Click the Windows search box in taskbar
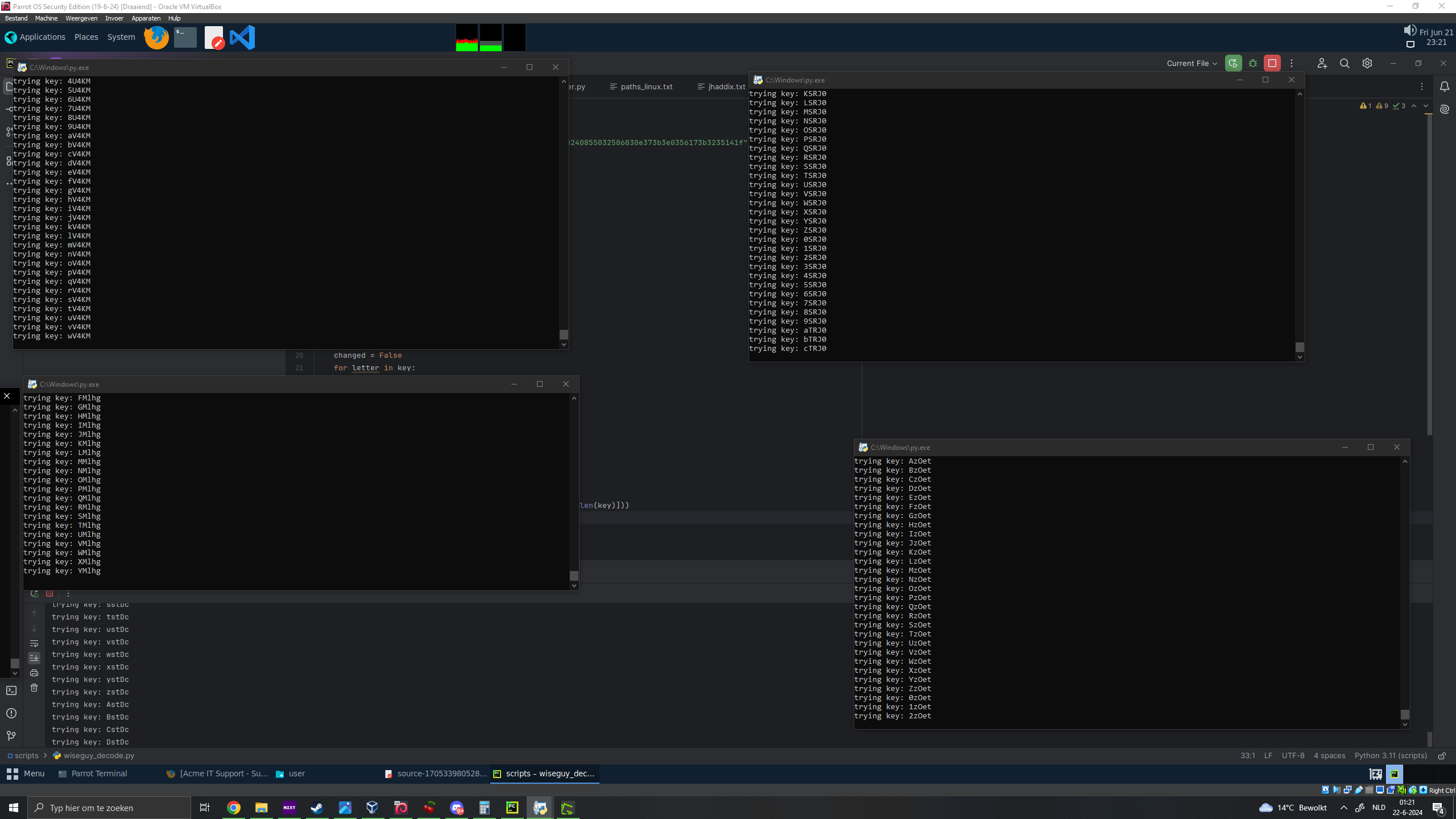1456x819 pixels. pos(109,808)
